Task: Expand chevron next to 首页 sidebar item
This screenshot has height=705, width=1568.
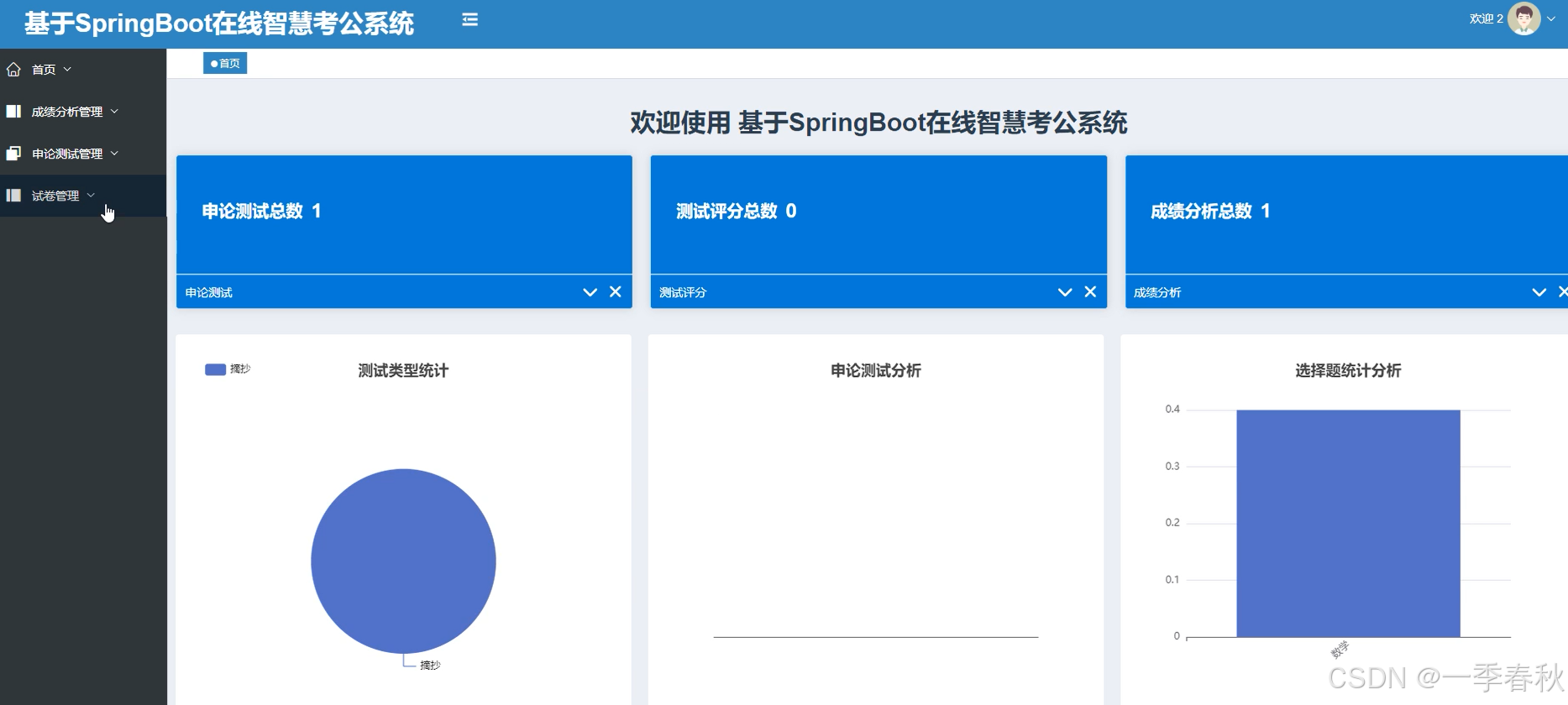Action: pyautogui.click(x=67, y=70)
